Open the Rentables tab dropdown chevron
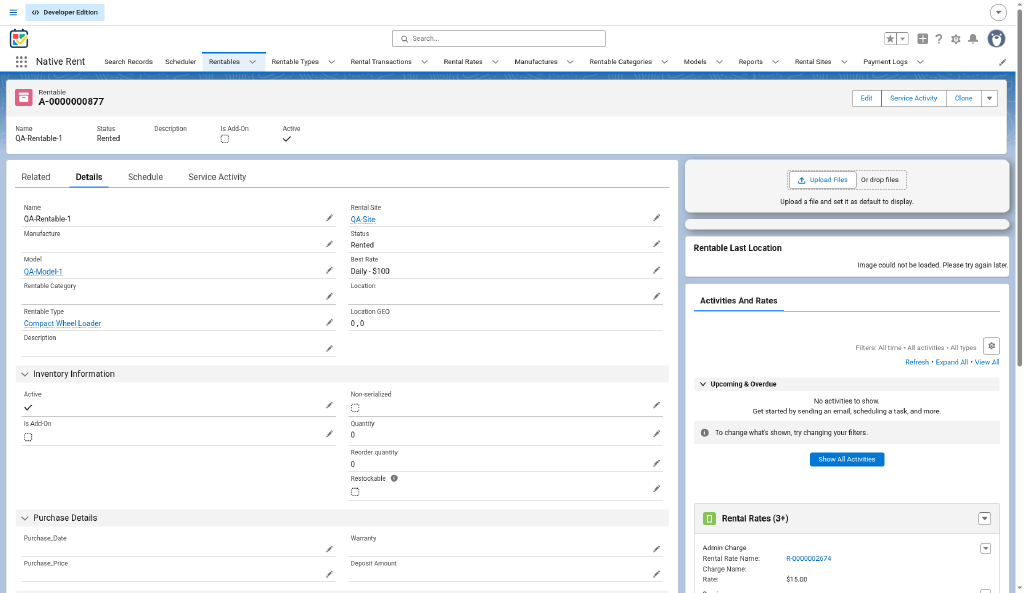This screenshot has height=593, width=1024. [x=253, y=62]
